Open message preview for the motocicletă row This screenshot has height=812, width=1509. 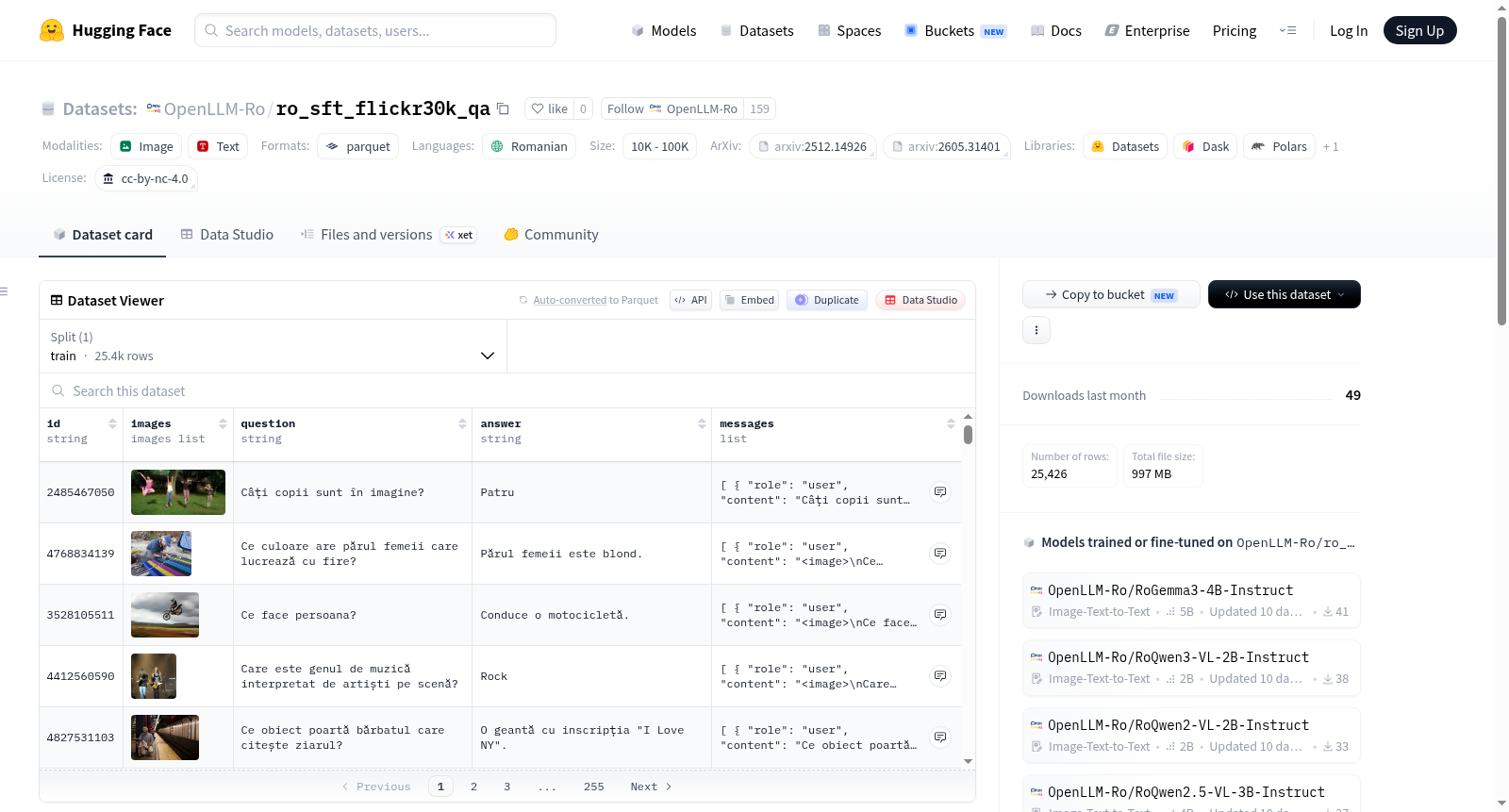[x=940, y=615]
